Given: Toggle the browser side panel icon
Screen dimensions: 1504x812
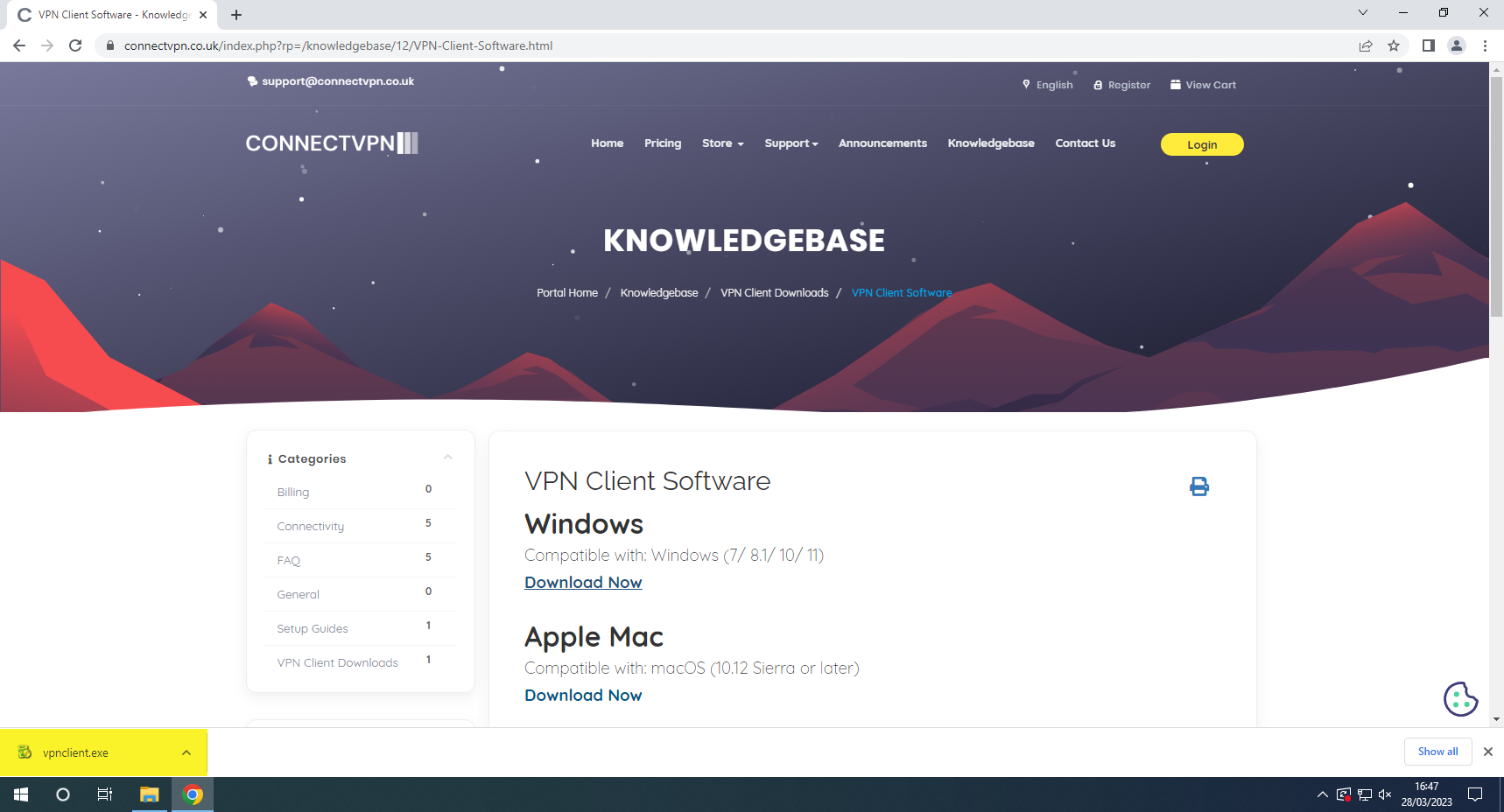Looking at the screenshot, I should click(1429, 45).
